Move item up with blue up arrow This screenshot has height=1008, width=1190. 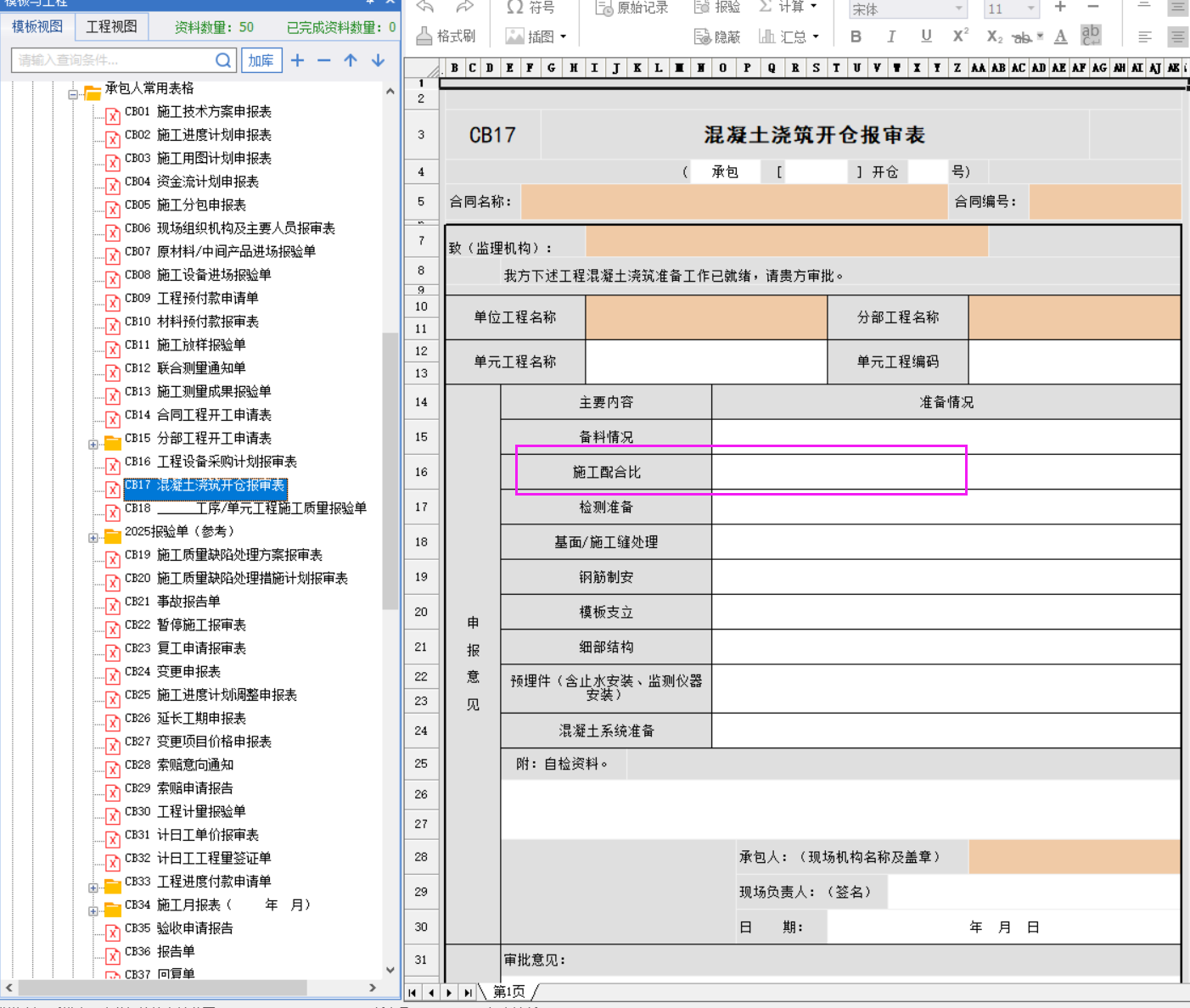point(351,60)
